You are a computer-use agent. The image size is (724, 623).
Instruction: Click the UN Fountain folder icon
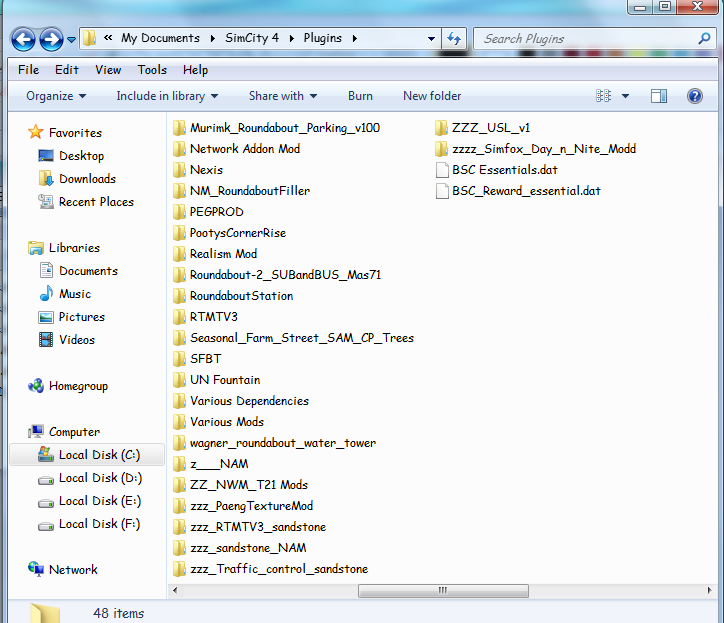[180, 380]
